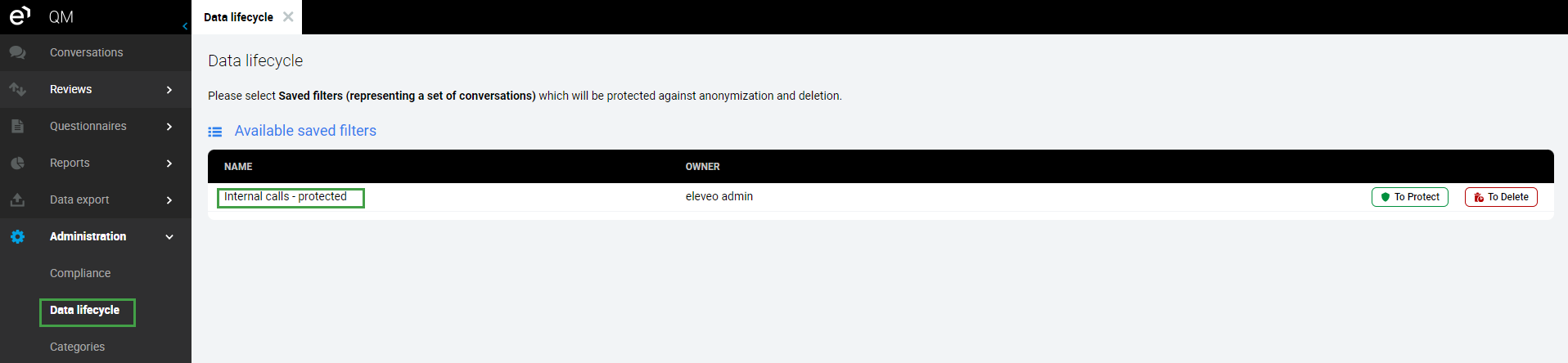Click the Administration gear icon
This screenshot has height=363, width=1568.
(x=17, y=236)
